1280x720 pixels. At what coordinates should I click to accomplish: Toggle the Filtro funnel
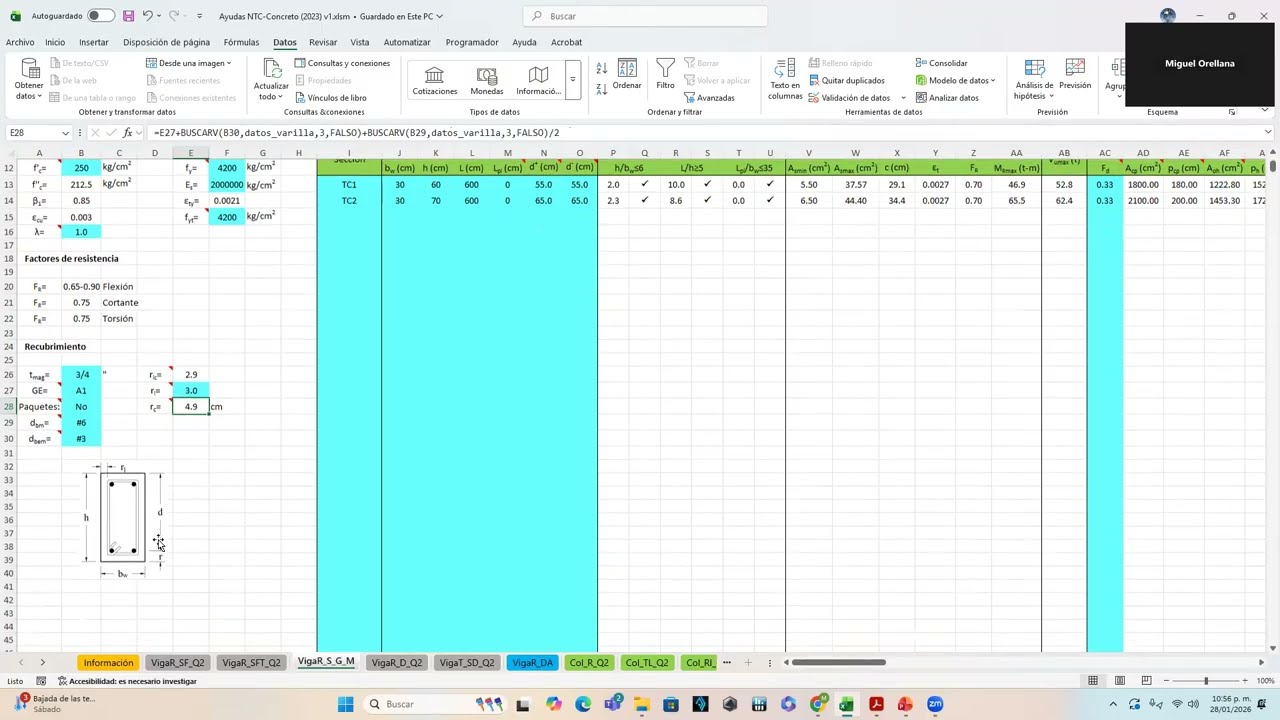pyautogui.click(x=665, y=76)
